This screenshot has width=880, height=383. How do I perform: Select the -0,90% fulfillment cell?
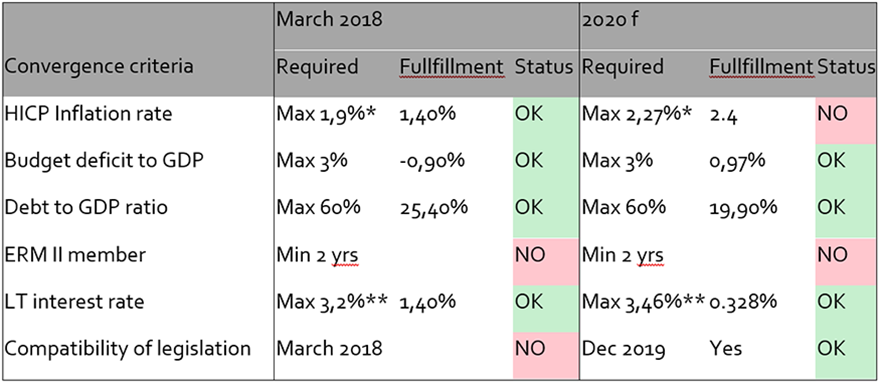pyautogui.click(x=432, y=161)
